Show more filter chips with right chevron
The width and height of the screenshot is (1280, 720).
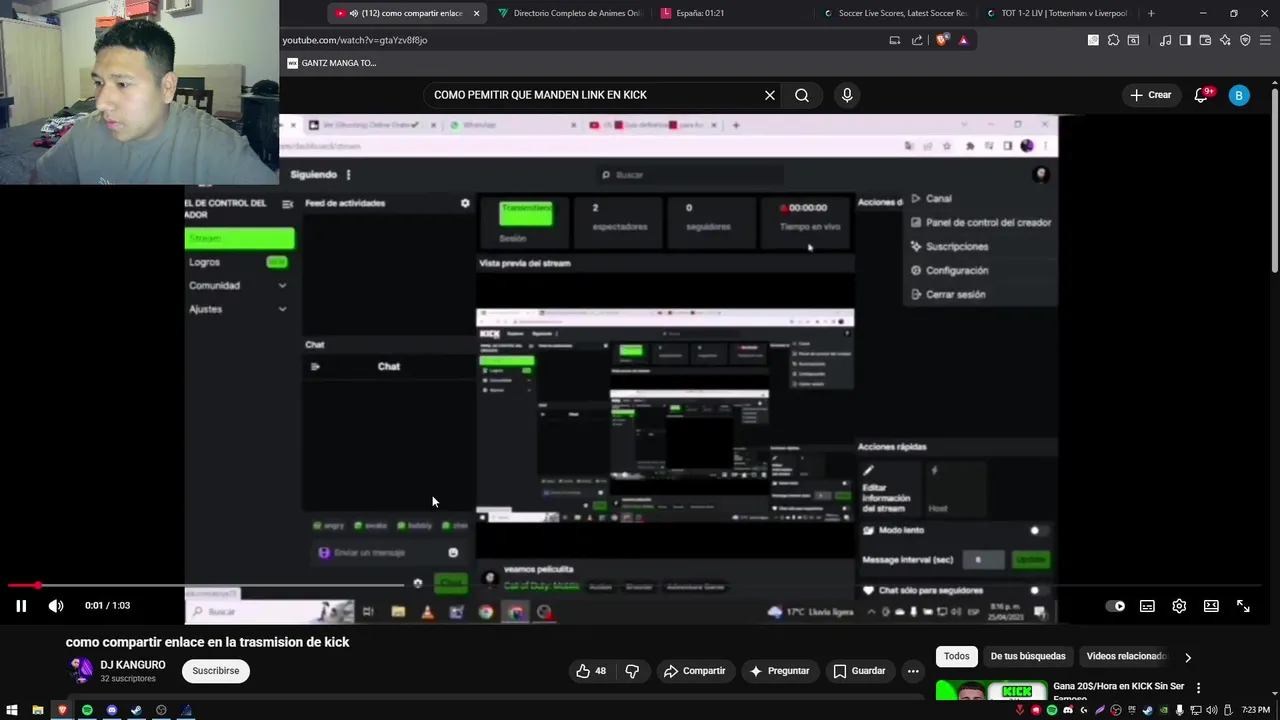1187,657
